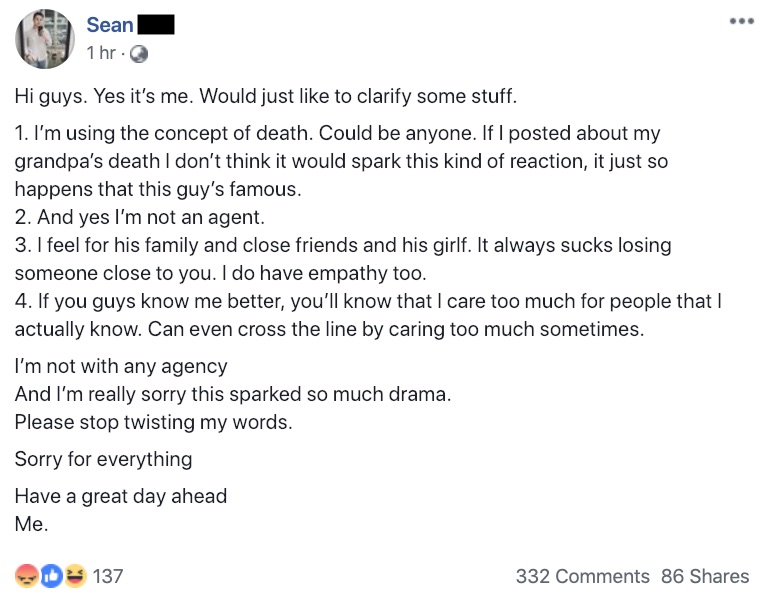Open Sean's profile picture thumbnail
This screenshot has height=600, width=765.
point(45,39)
